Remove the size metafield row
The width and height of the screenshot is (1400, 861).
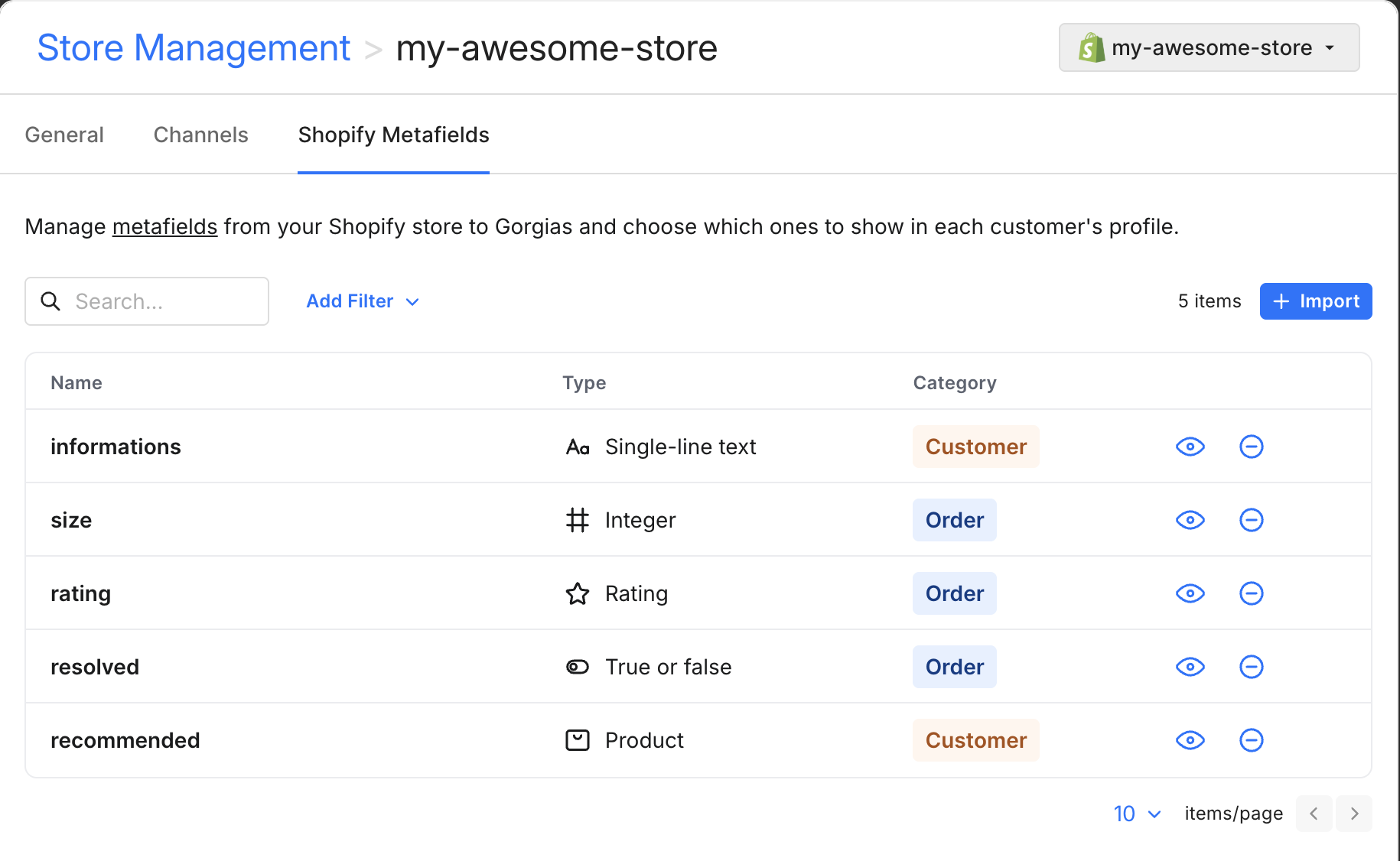1251,520
